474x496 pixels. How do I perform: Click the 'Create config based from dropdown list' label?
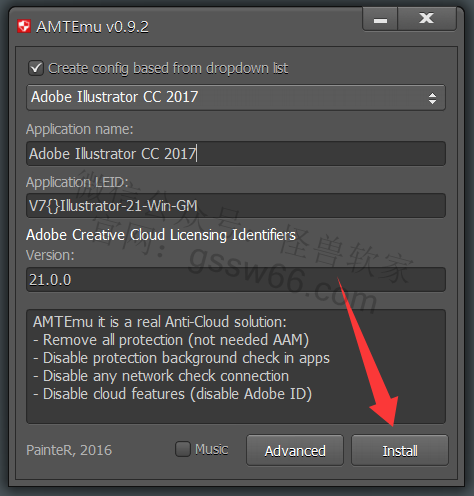(168, 68)
